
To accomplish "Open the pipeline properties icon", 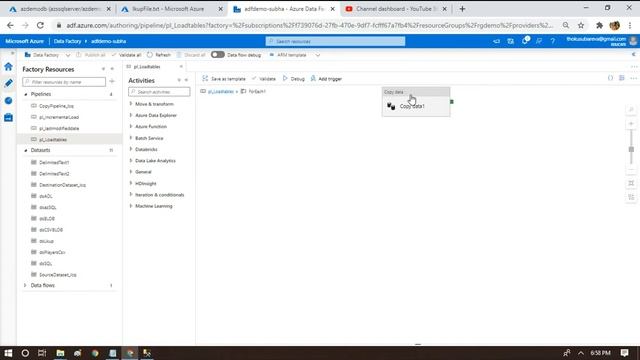I will pos(622,78).
